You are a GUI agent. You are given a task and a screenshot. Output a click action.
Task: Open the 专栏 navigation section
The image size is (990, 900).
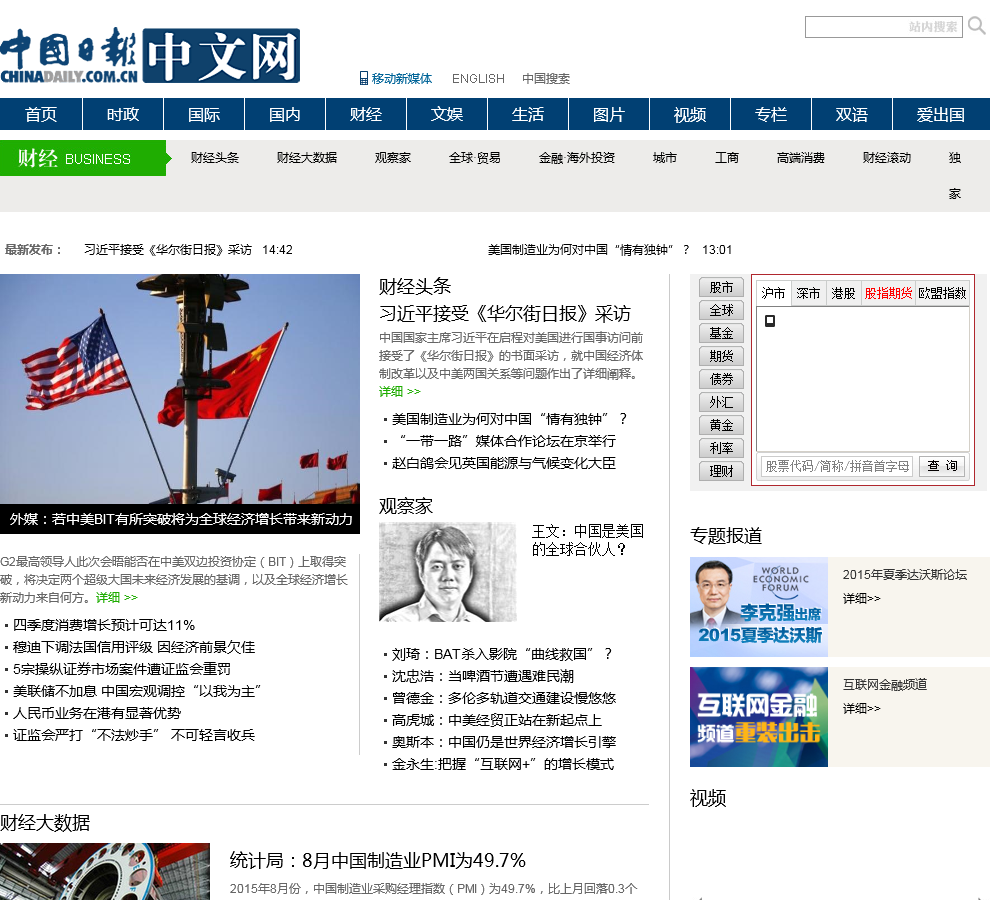771,114
